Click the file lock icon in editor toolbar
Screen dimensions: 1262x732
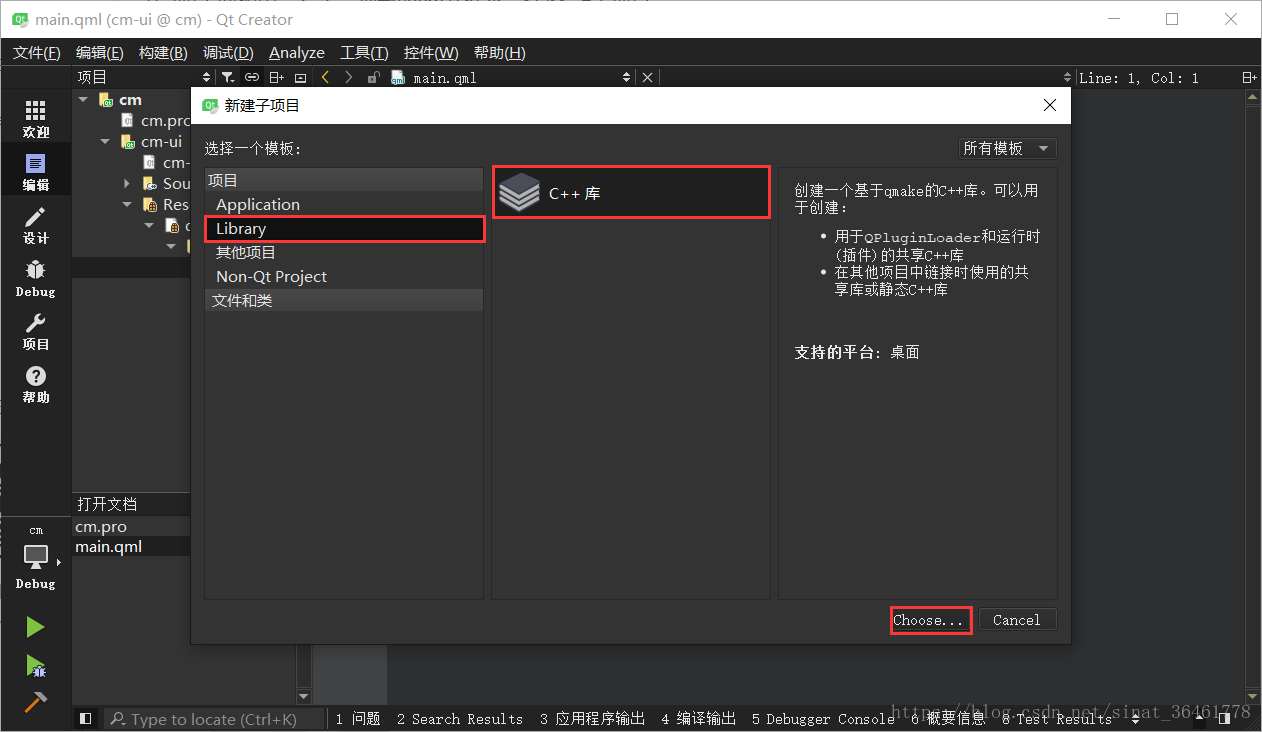point(373,77)
